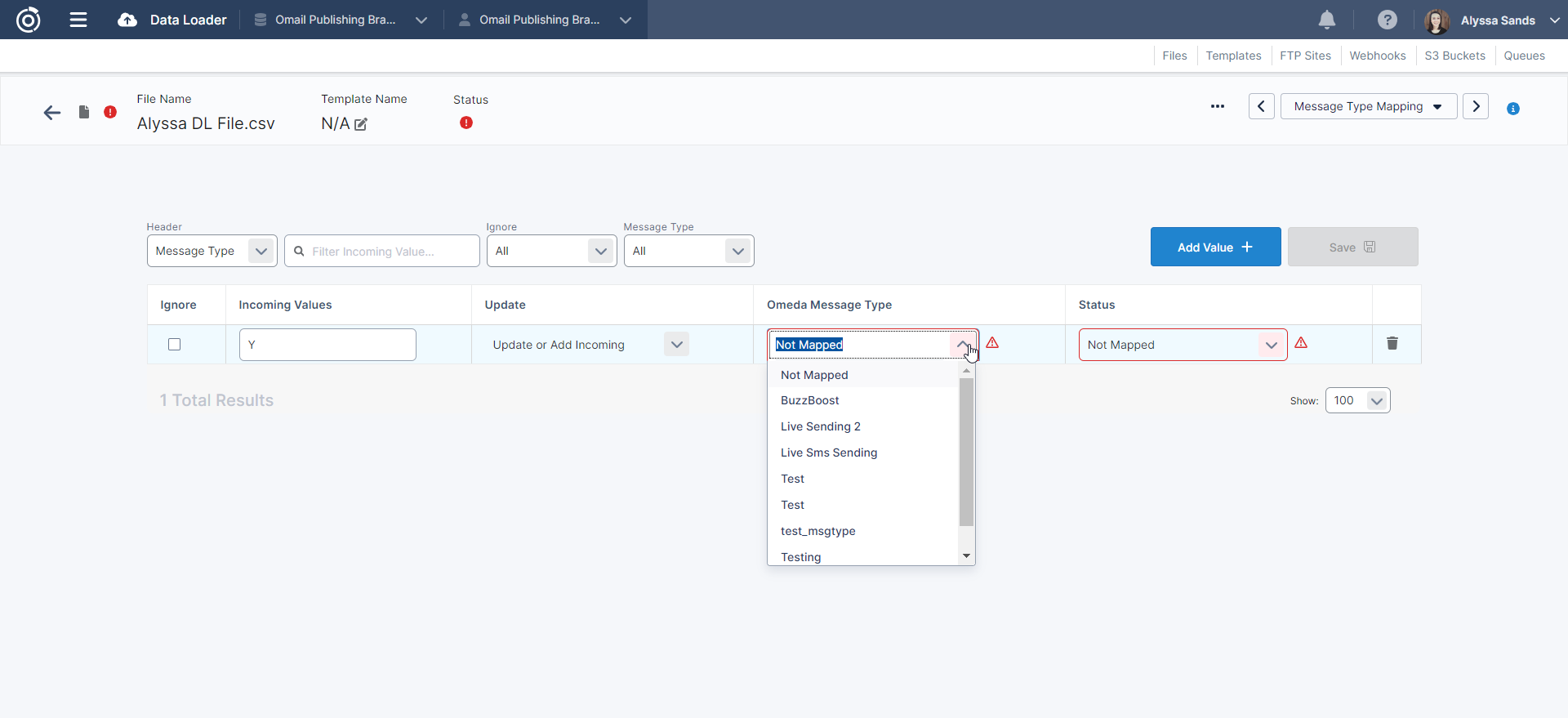Click the blue info icon
Screen dimensions: 1568x718
(x=1512, y=109)
